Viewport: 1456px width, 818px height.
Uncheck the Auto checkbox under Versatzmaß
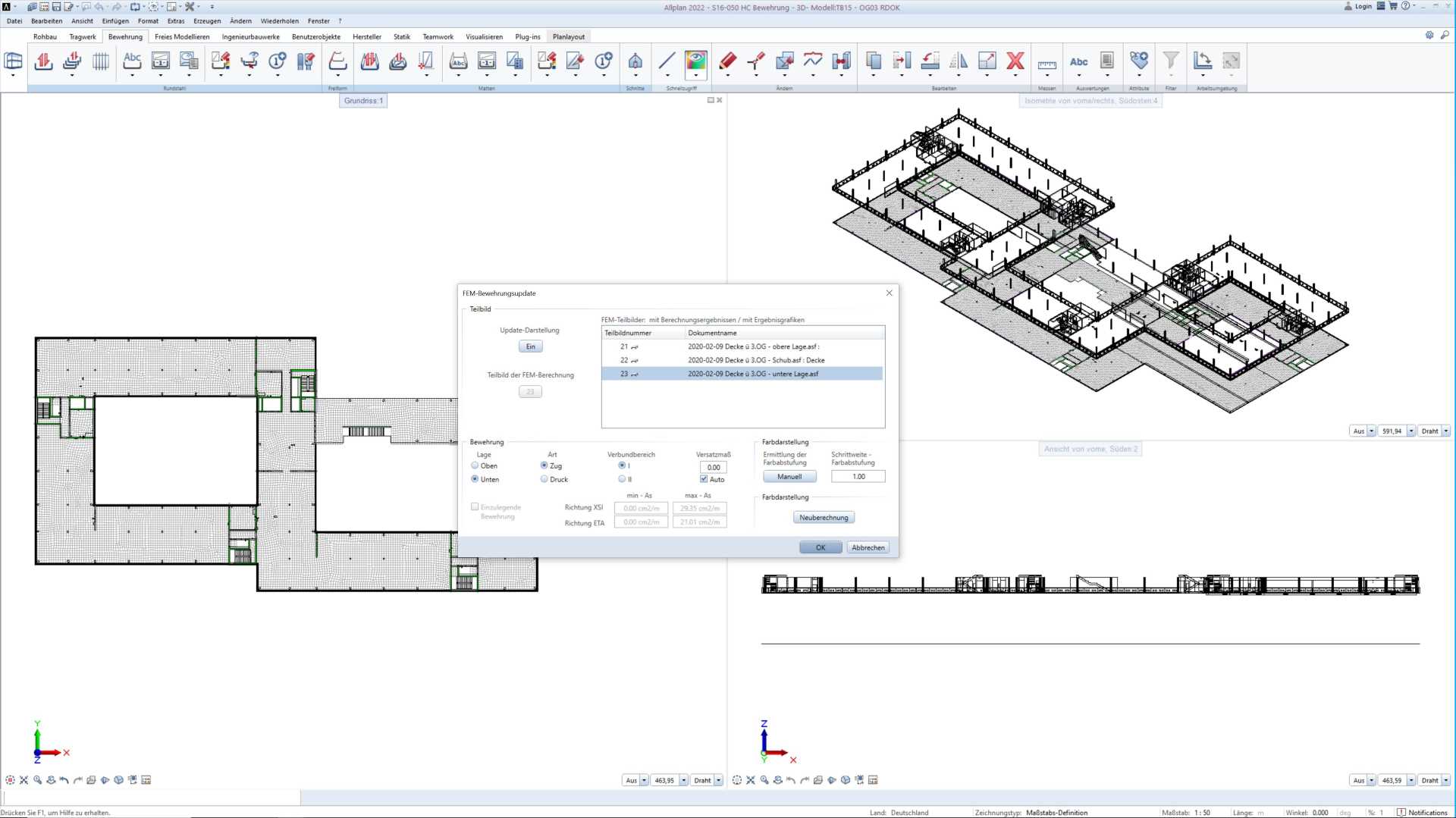[704, 479]
